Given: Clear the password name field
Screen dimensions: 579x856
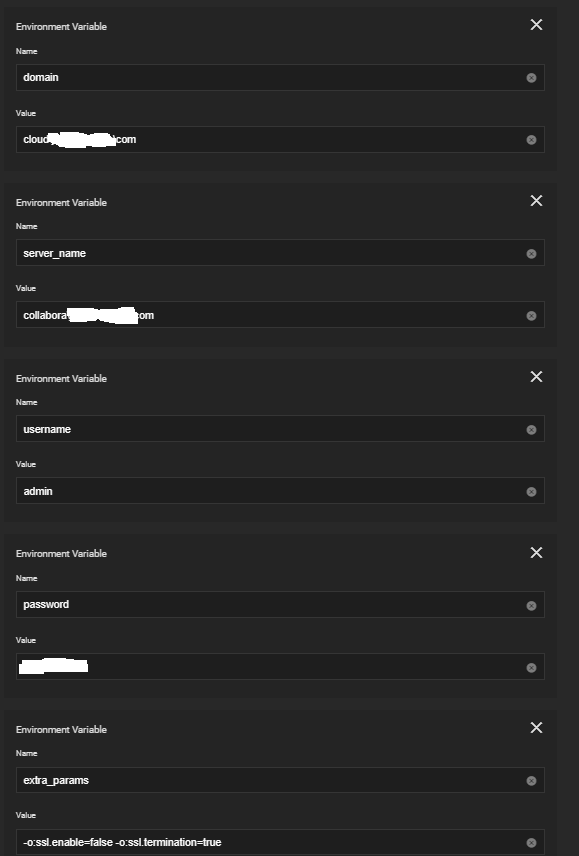Looking at the screenshot, I should coord(531,605).
